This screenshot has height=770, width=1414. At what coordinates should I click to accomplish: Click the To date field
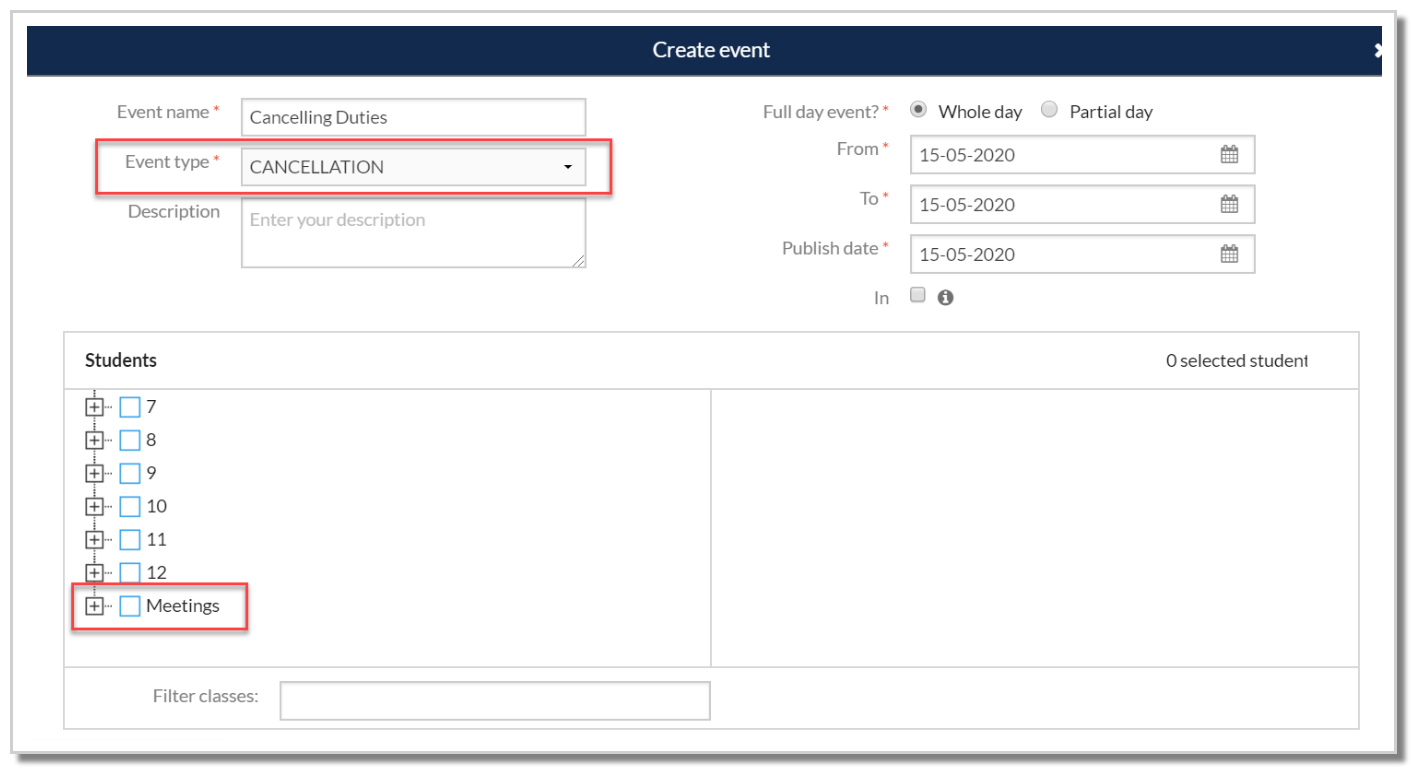click(1082, 204)
